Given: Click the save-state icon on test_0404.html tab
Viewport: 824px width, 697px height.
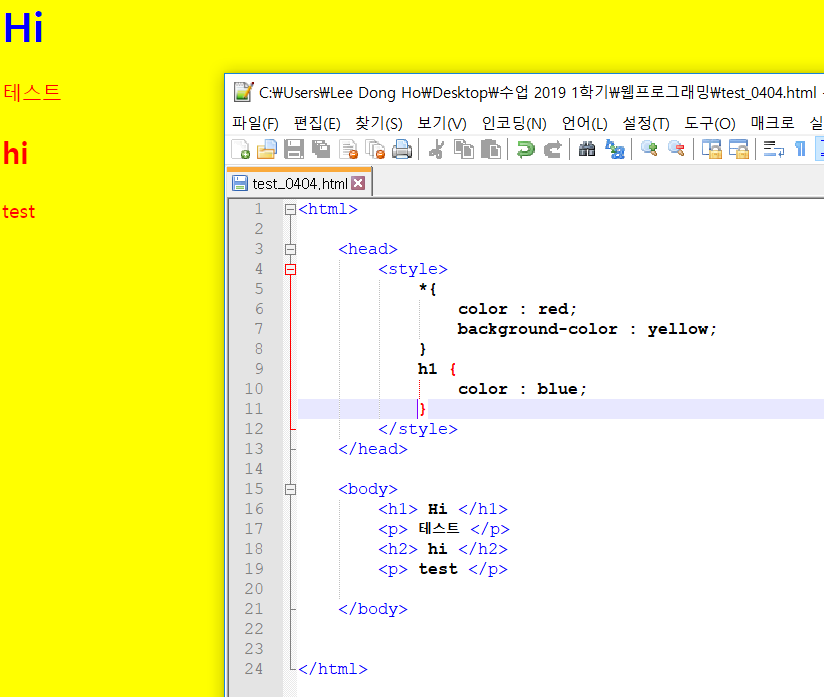Looking at the screenshot, I should [240, 183].
